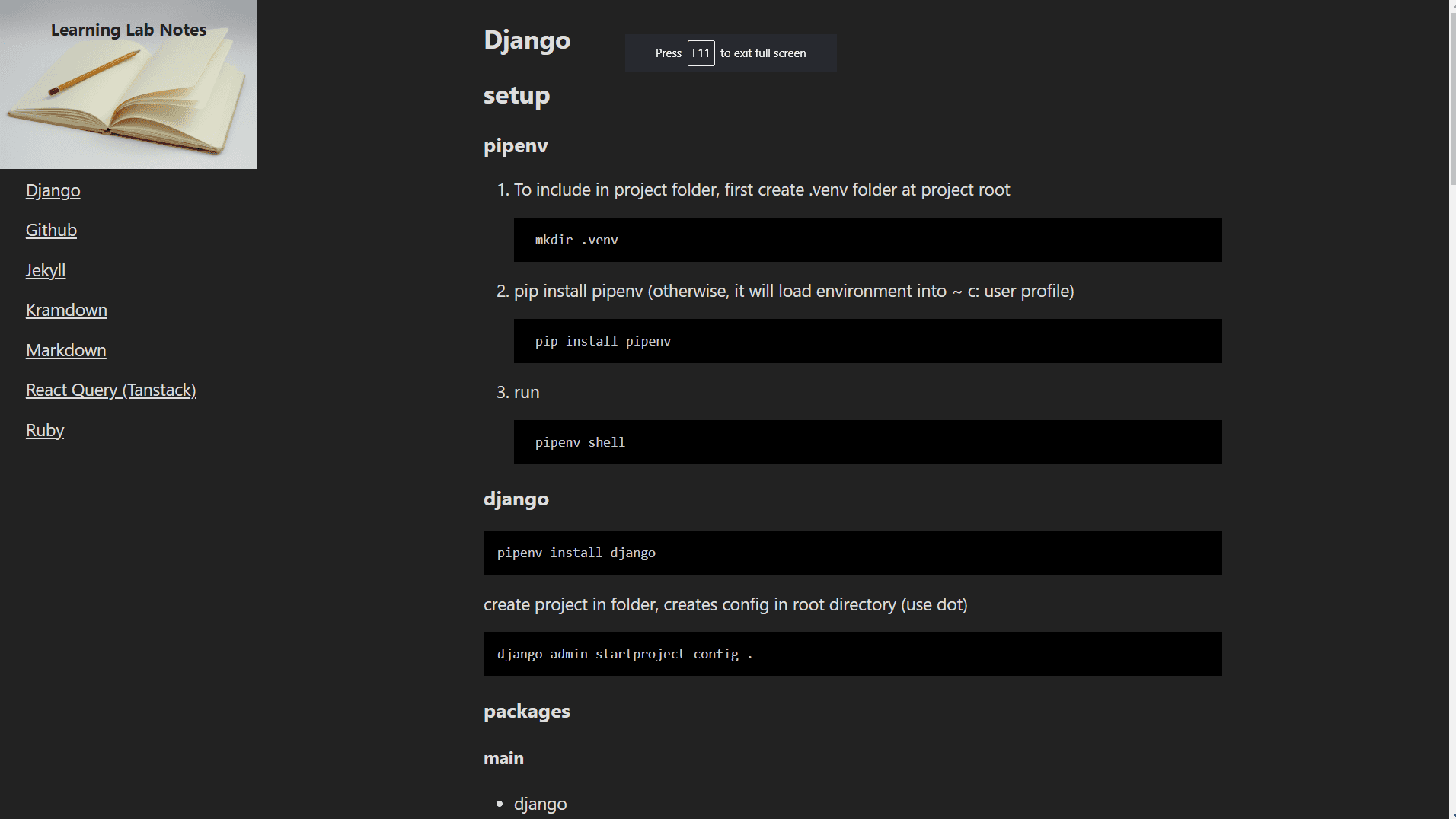
Task: Click the 'mkdir .venv' code block
Action: tap(867, 240)
